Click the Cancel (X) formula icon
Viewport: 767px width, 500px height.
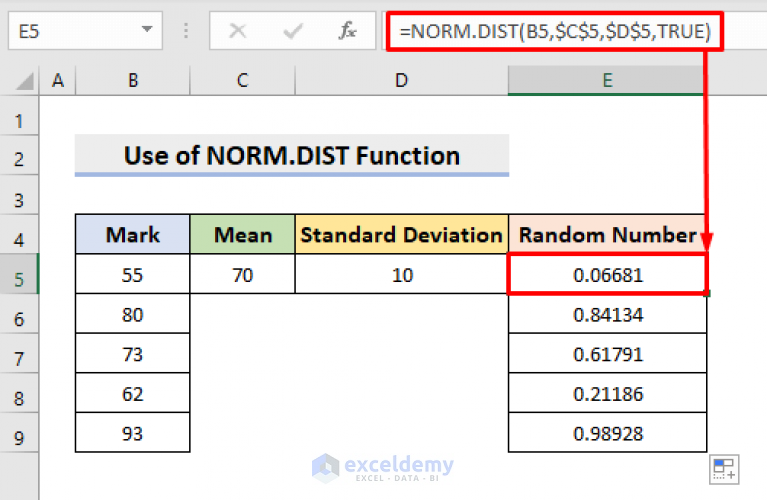(238, 31)
